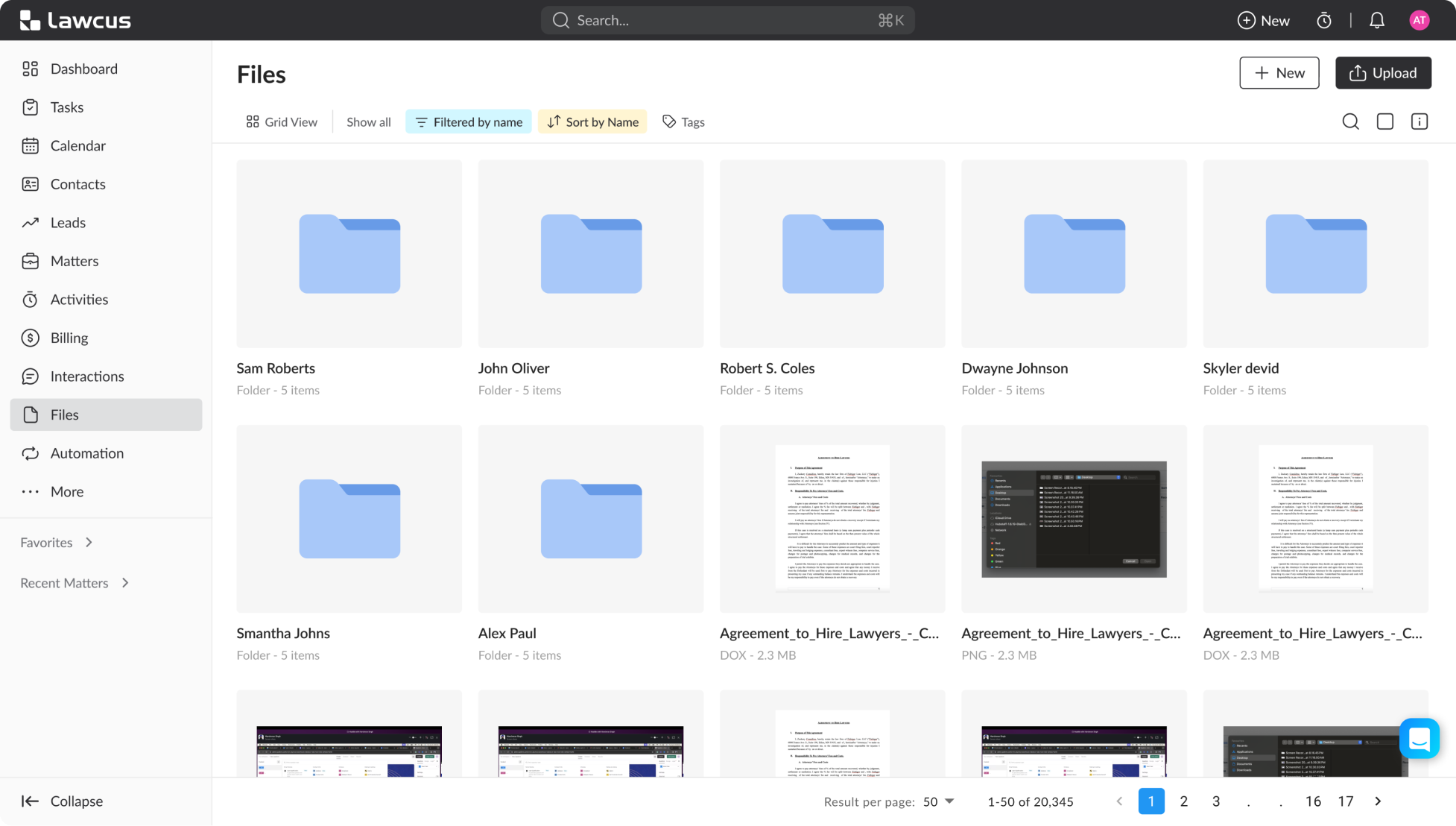This screenshot has width=1456, height=826.
Task: Click the notifications bell icon
Action: click(1376, 21)
